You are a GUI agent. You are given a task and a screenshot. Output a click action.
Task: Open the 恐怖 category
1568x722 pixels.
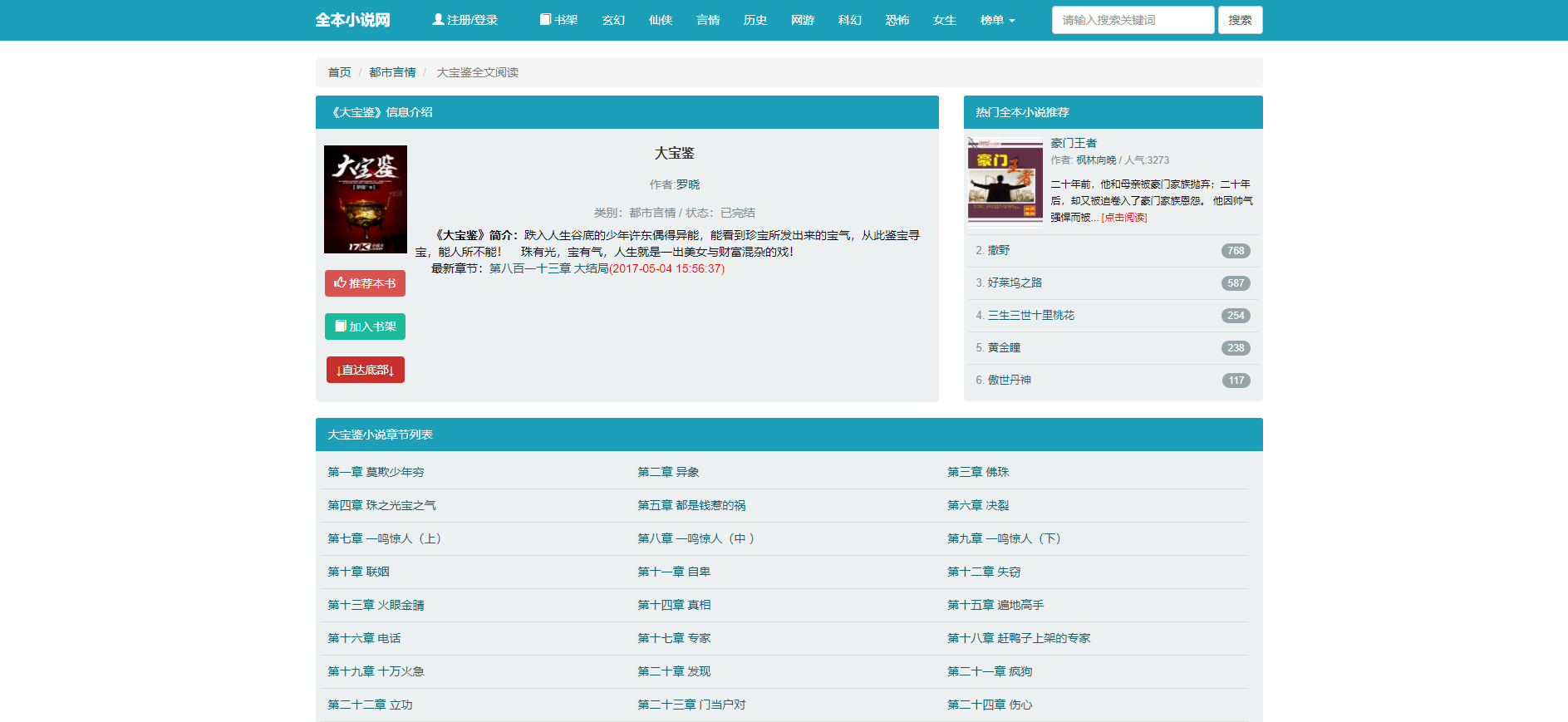897,20
